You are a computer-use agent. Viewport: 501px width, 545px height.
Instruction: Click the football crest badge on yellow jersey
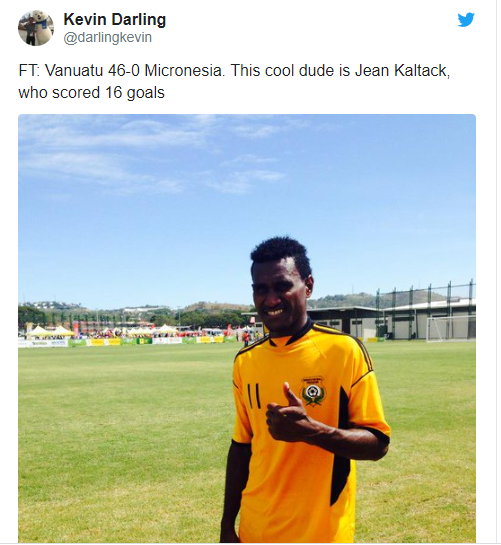tap(314, 391)
